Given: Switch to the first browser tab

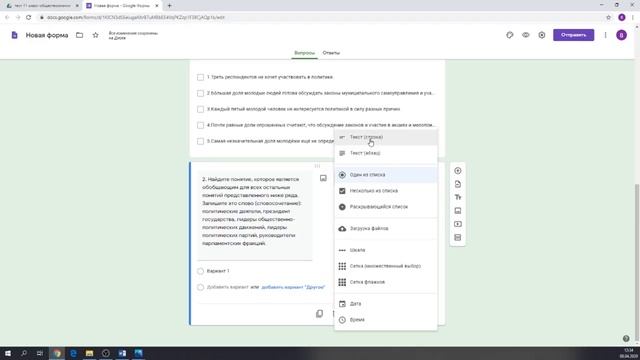Looking at the screenshot, I should pos(42,6).
